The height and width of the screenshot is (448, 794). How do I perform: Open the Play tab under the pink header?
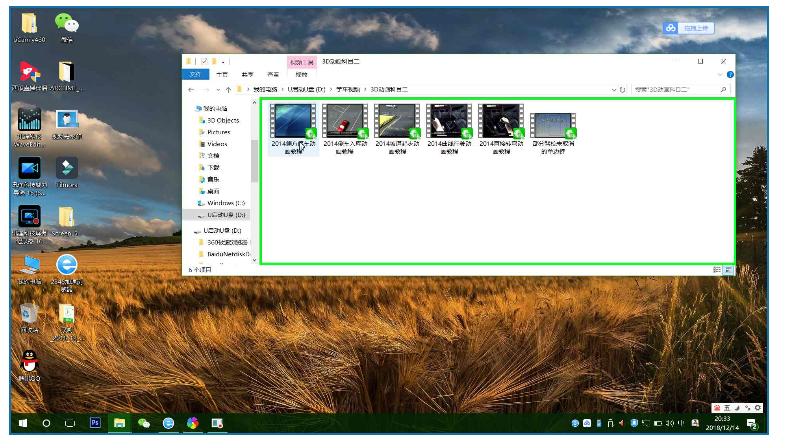click(301, 74)
